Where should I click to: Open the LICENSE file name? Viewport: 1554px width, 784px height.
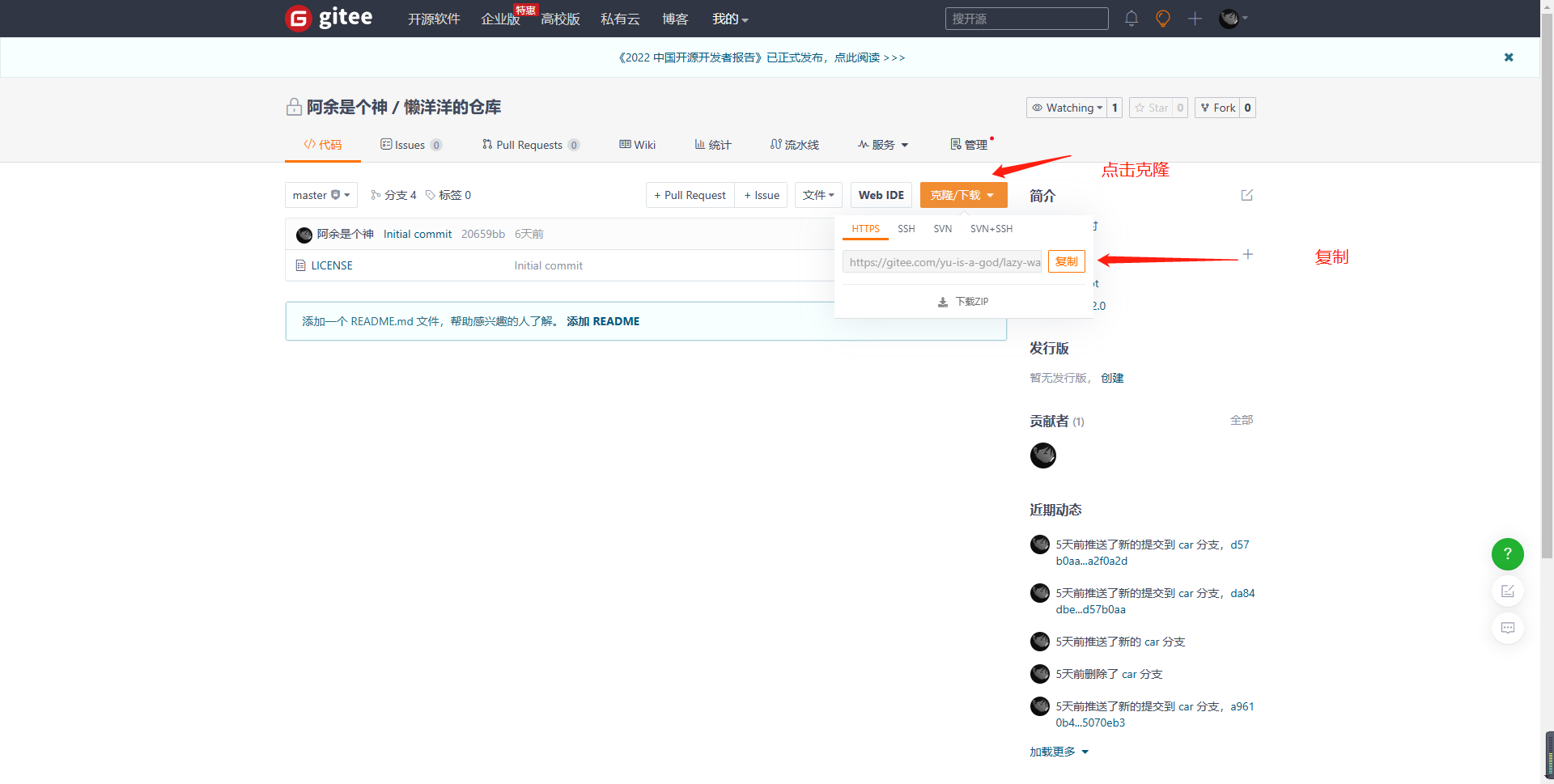pos(332,265)
